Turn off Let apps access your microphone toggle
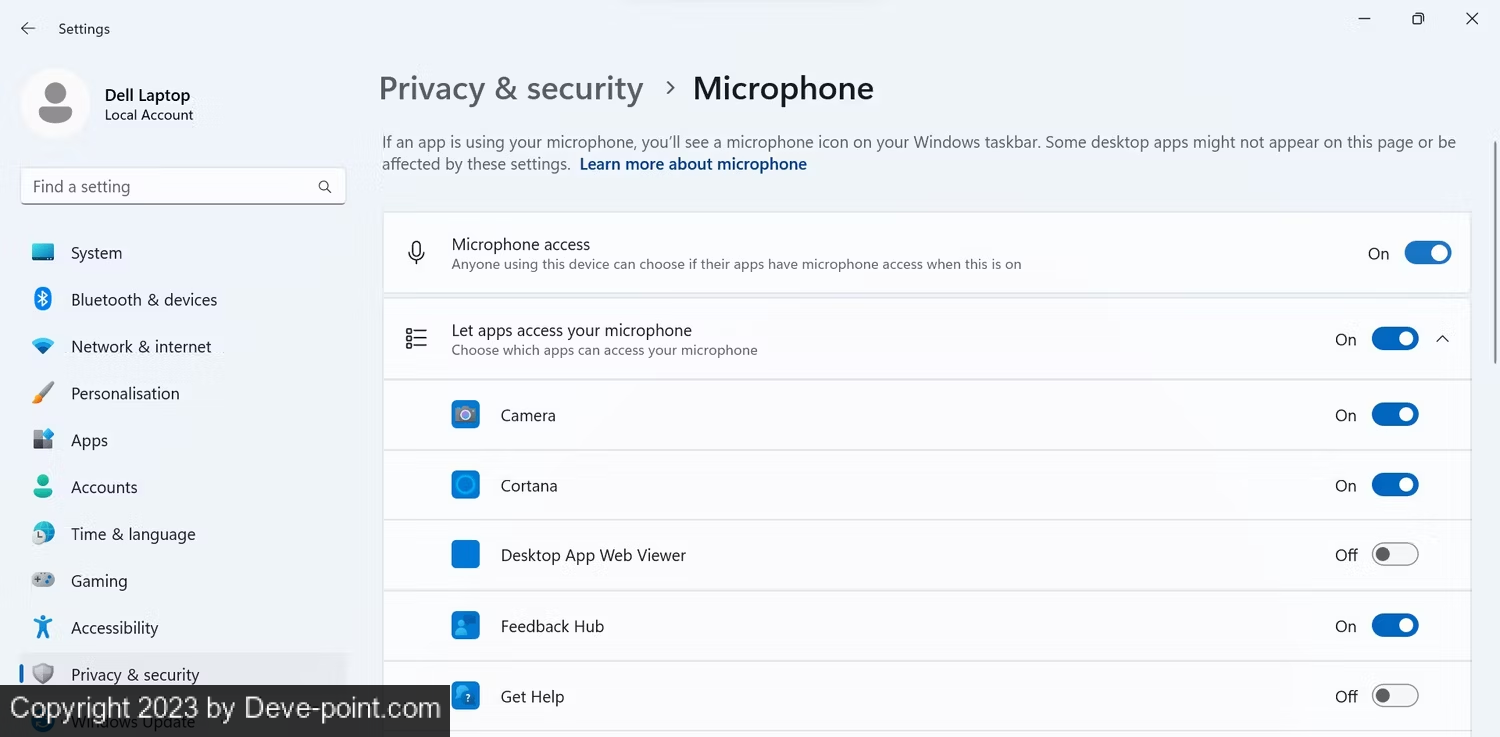Image resolution: width=1500 pixels, height=737 pixels. tap(1395, 339)
